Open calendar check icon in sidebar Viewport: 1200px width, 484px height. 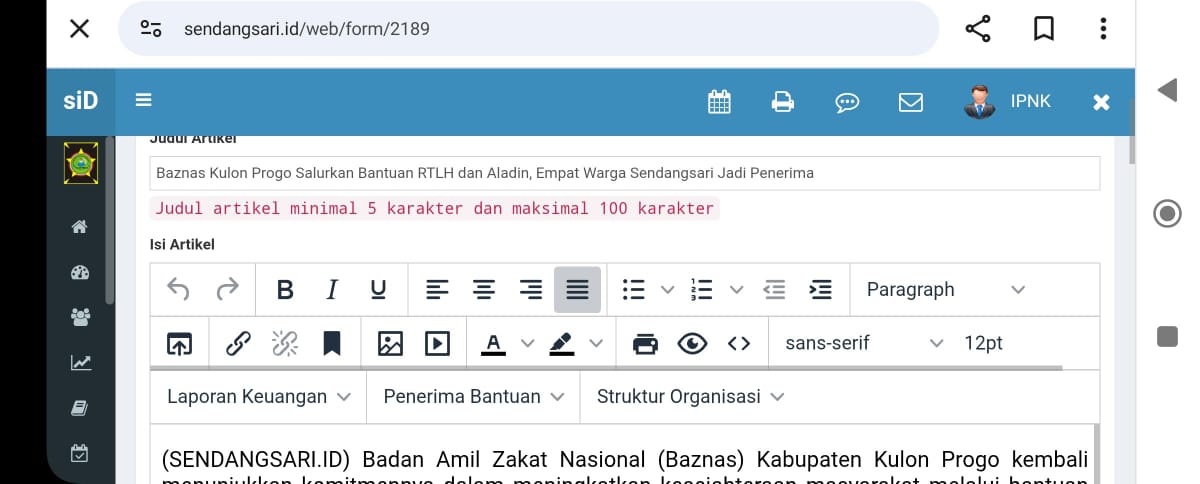tap(81, 453)
